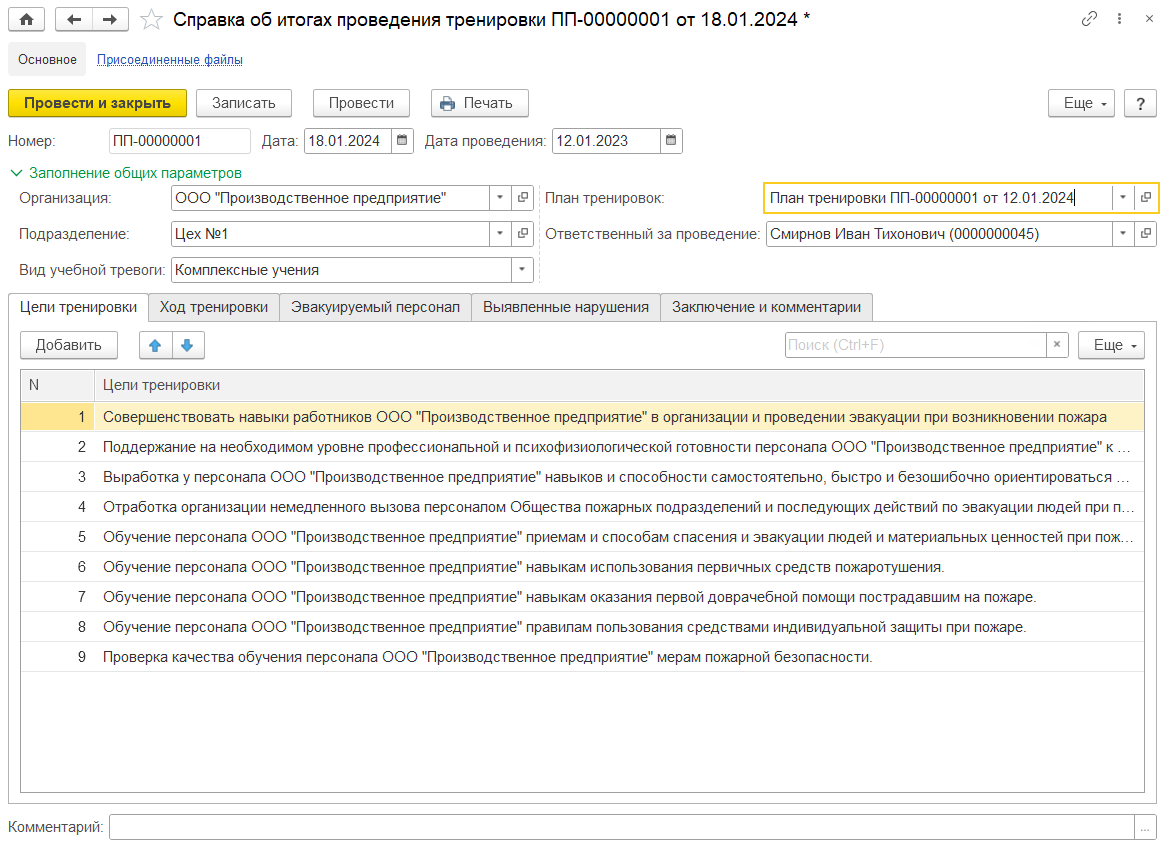Go back with the left arrow
The width and height of the screenshot is (1162, 845).
pos(74,20)
